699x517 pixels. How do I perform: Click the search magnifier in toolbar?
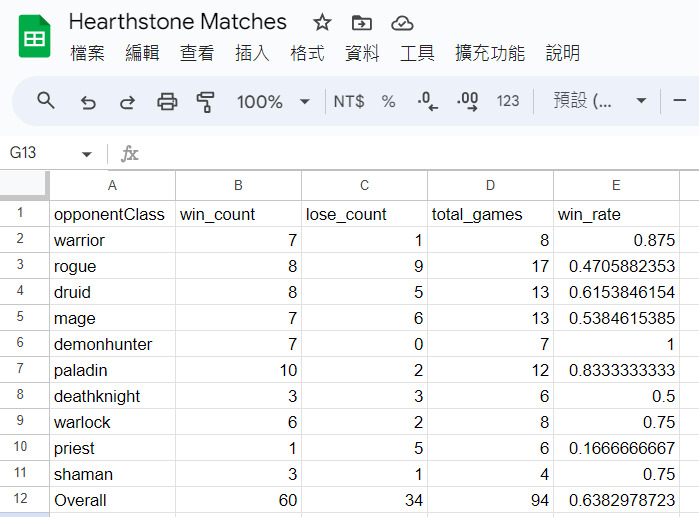point(45,101)
